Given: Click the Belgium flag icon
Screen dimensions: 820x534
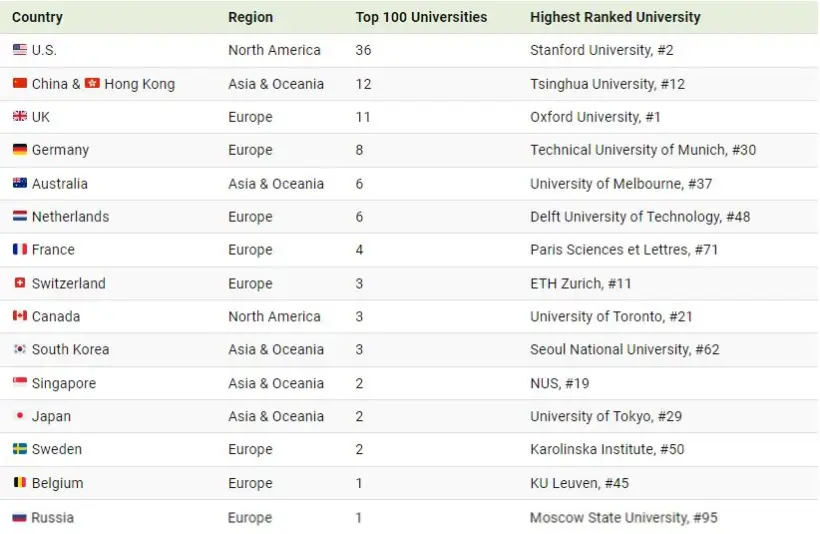Looking at the screenshot, I should 20,483.
